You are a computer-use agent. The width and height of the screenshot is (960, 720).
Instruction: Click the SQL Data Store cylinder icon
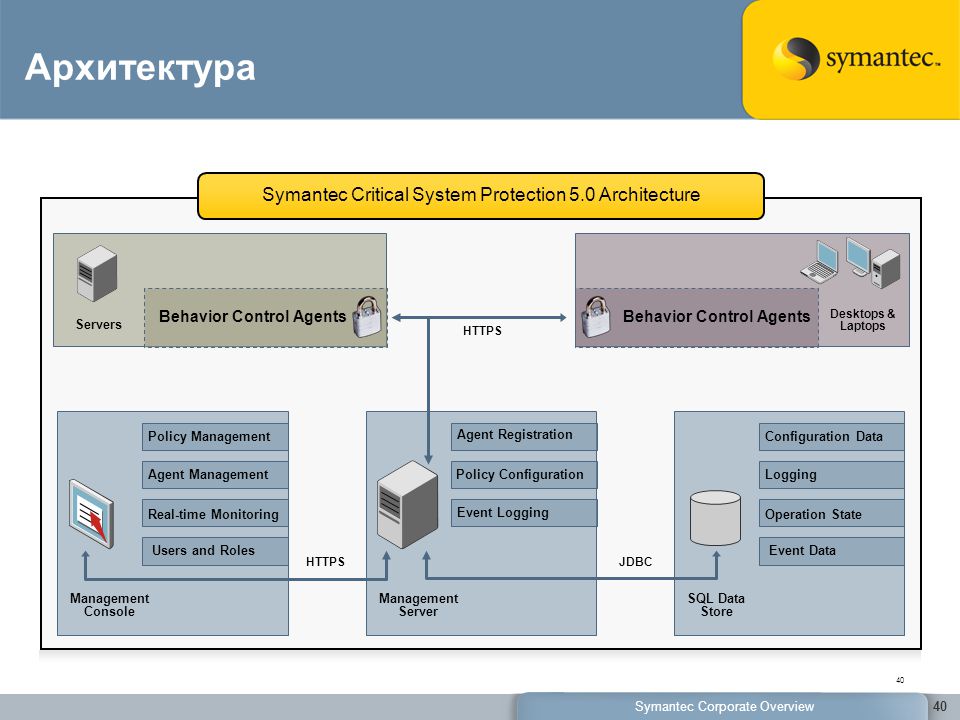click(x=715, y=518)
